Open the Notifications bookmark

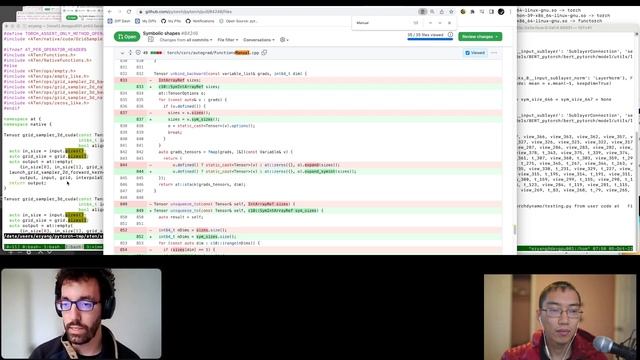[200, 21]
